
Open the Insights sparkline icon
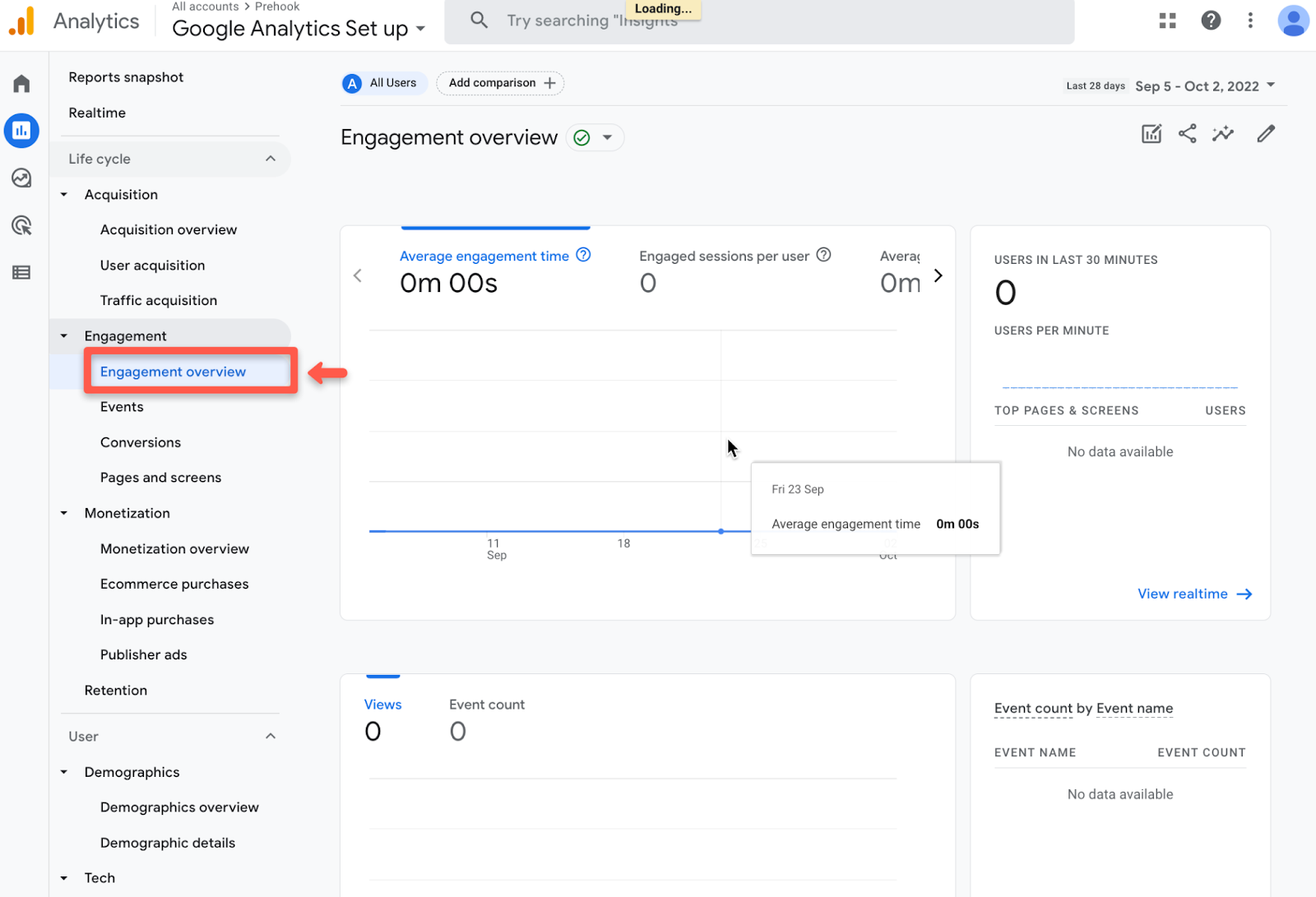(1223, 133)
